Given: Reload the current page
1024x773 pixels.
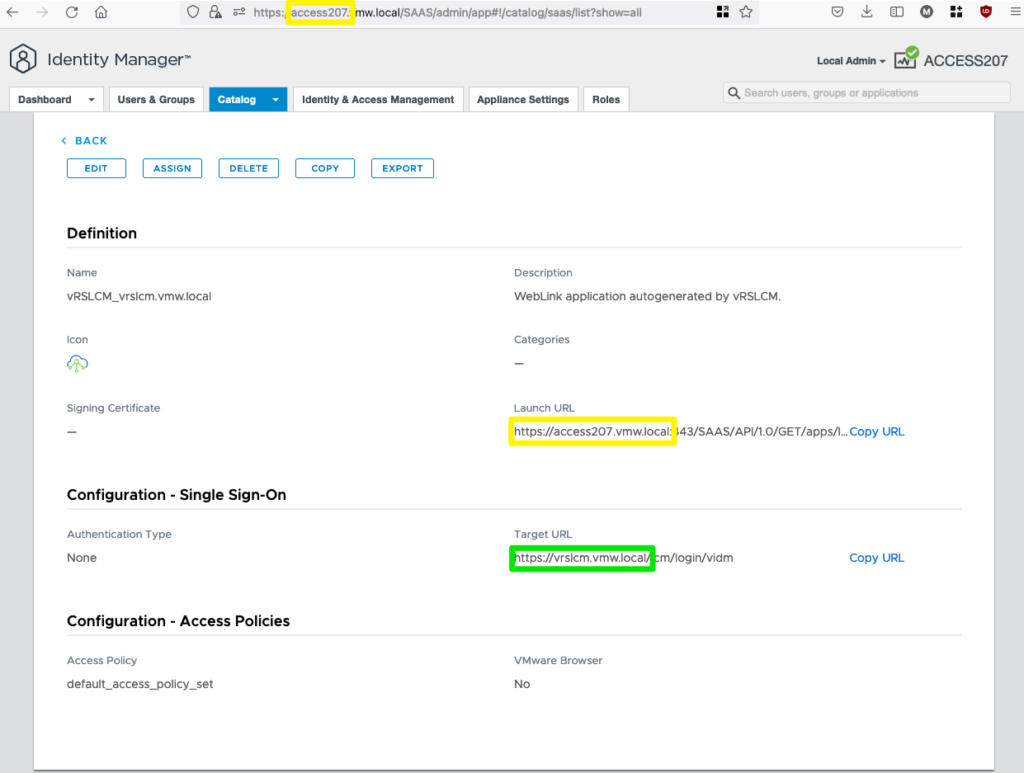Looking at the screenshot, I should [72, 12].
